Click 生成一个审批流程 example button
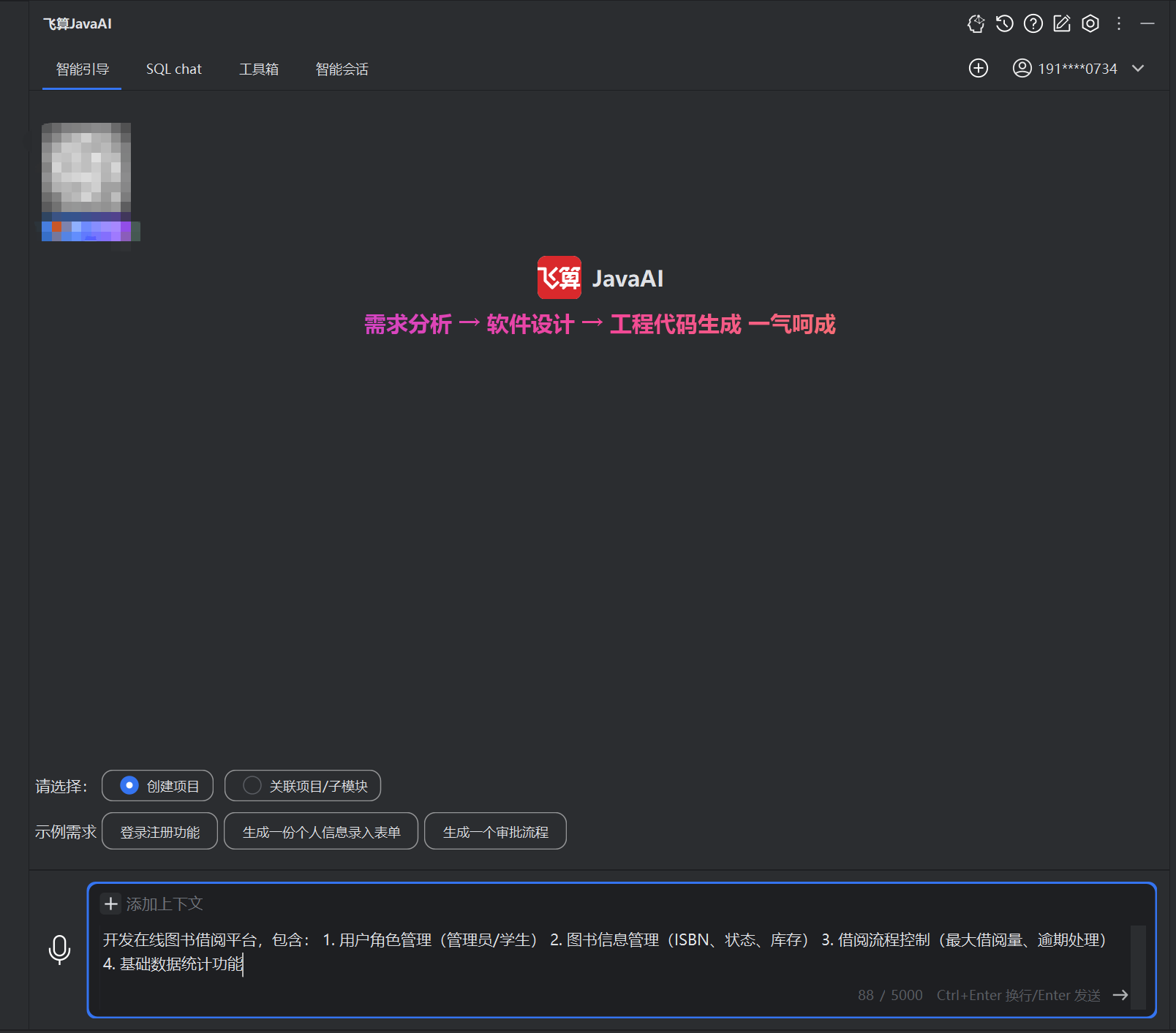1176x1033 pixels. pos(495,831)
